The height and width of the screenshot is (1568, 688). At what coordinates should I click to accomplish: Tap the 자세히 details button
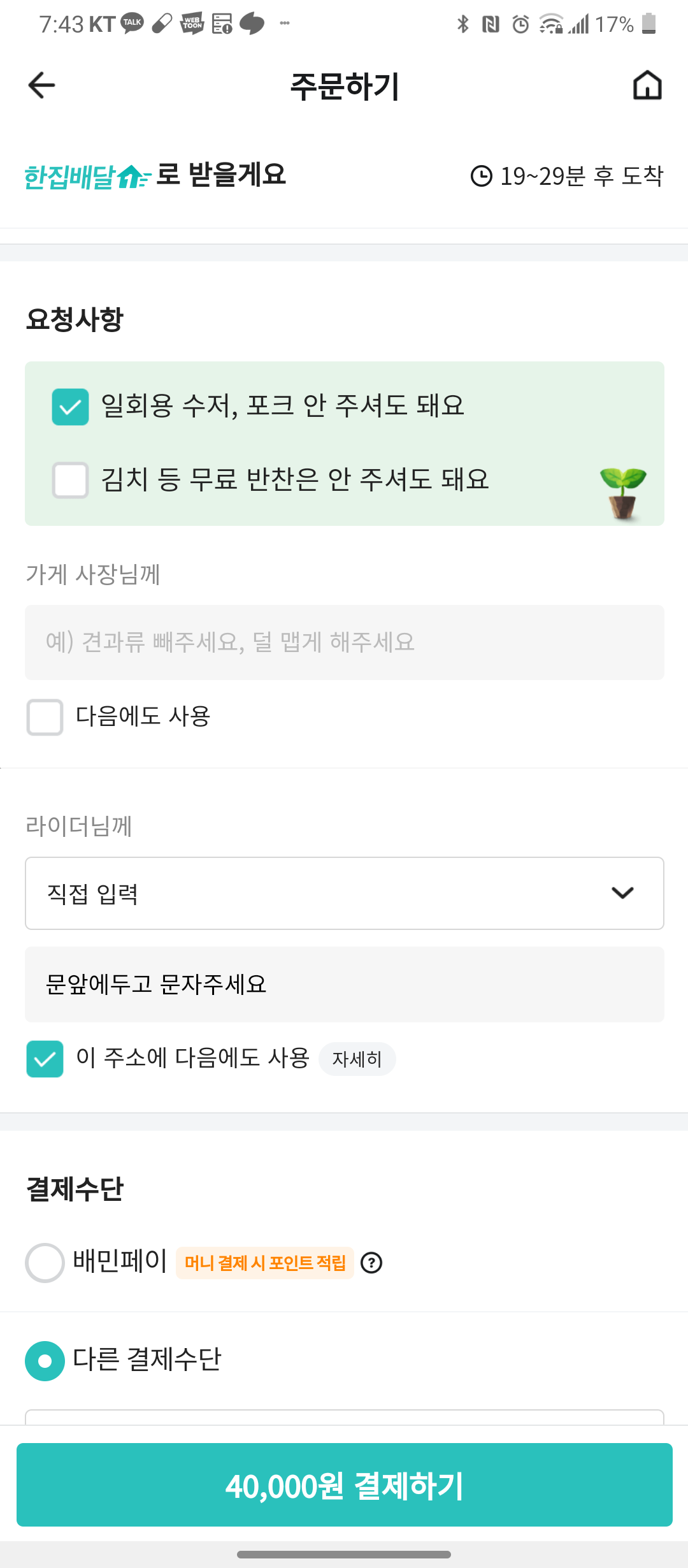tap(357, 1059)
